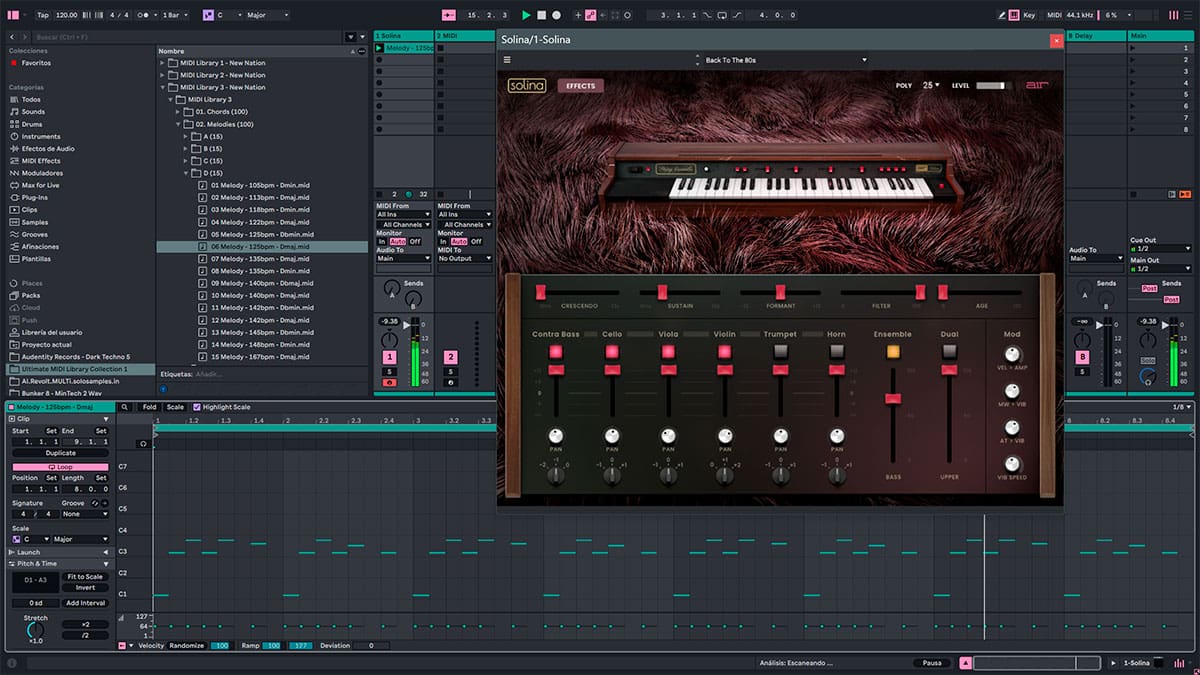
Task: Click the Clip panel icon in editor
Action: point(13,419)
